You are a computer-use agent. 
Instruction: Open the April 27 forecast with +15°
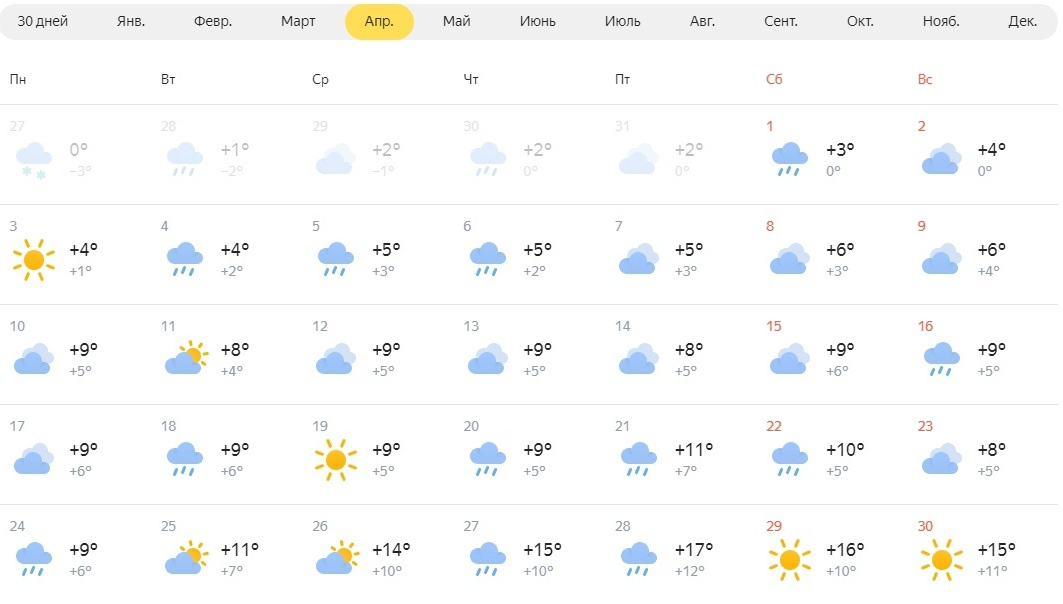click(530, 554)
